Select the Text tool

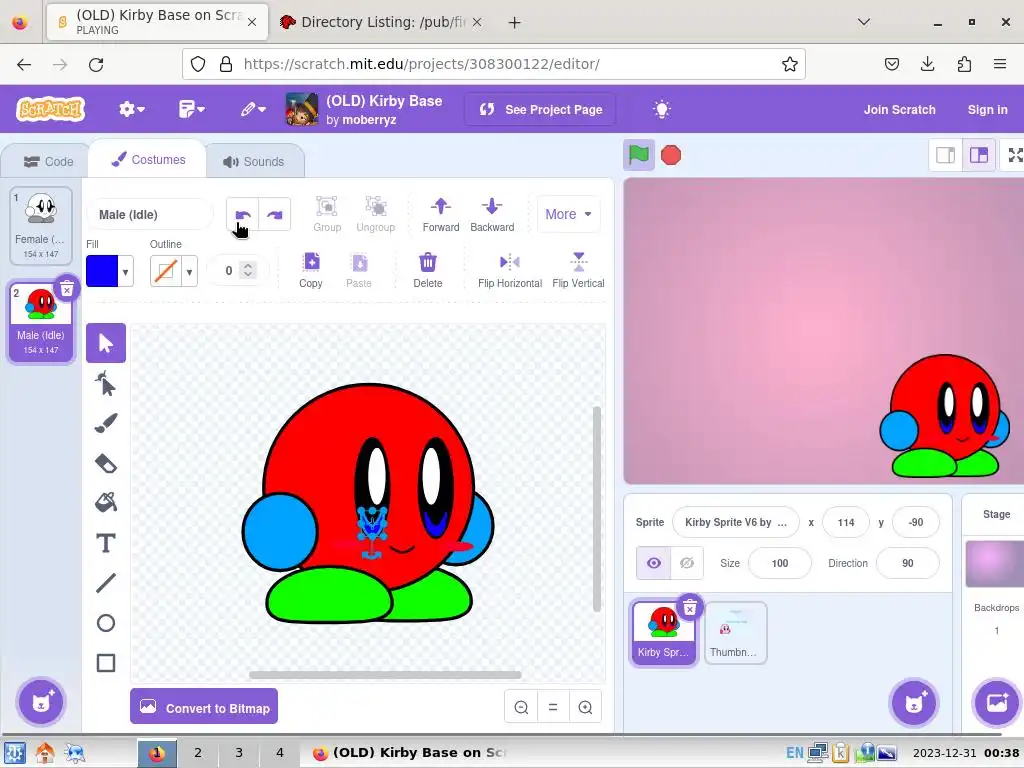coord(106,543)
